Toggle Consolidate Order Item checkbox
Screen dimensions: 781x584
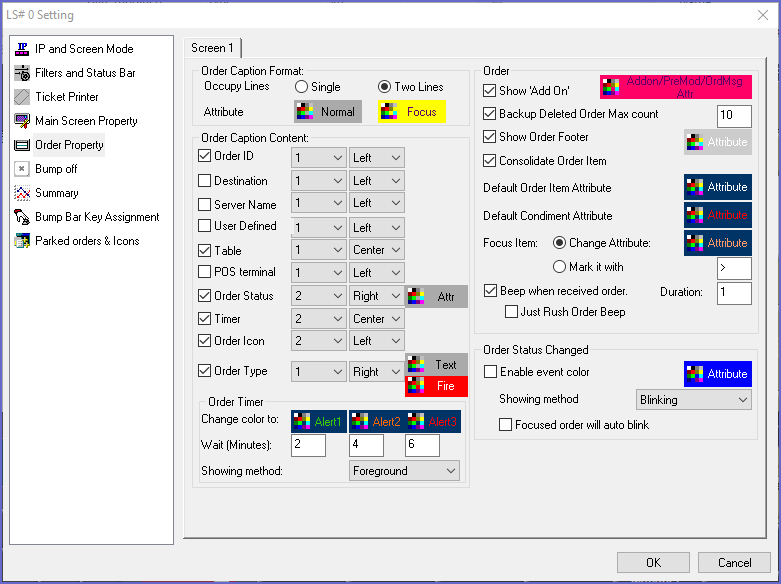(490, 160)
